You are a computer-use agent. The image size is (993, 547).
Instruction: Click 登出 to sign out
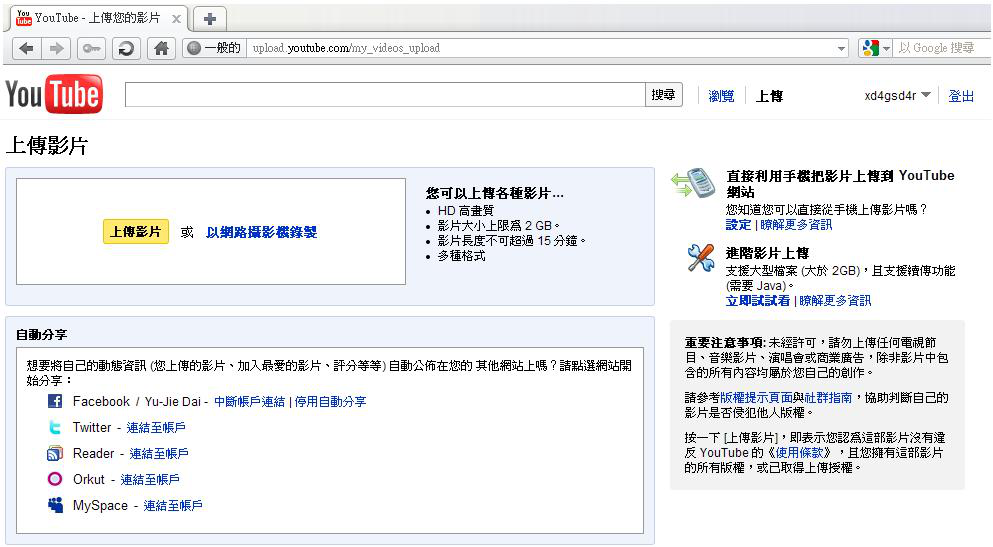click(x=961, y=96)
